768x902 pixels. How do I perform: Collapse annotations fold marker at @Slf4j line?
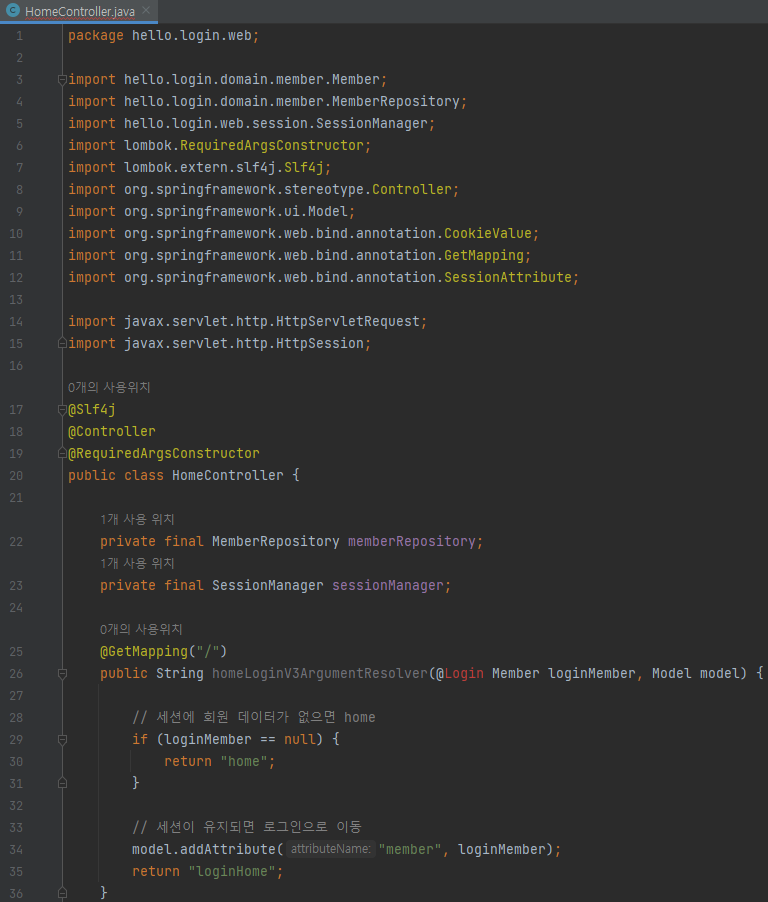coord(62,410)
